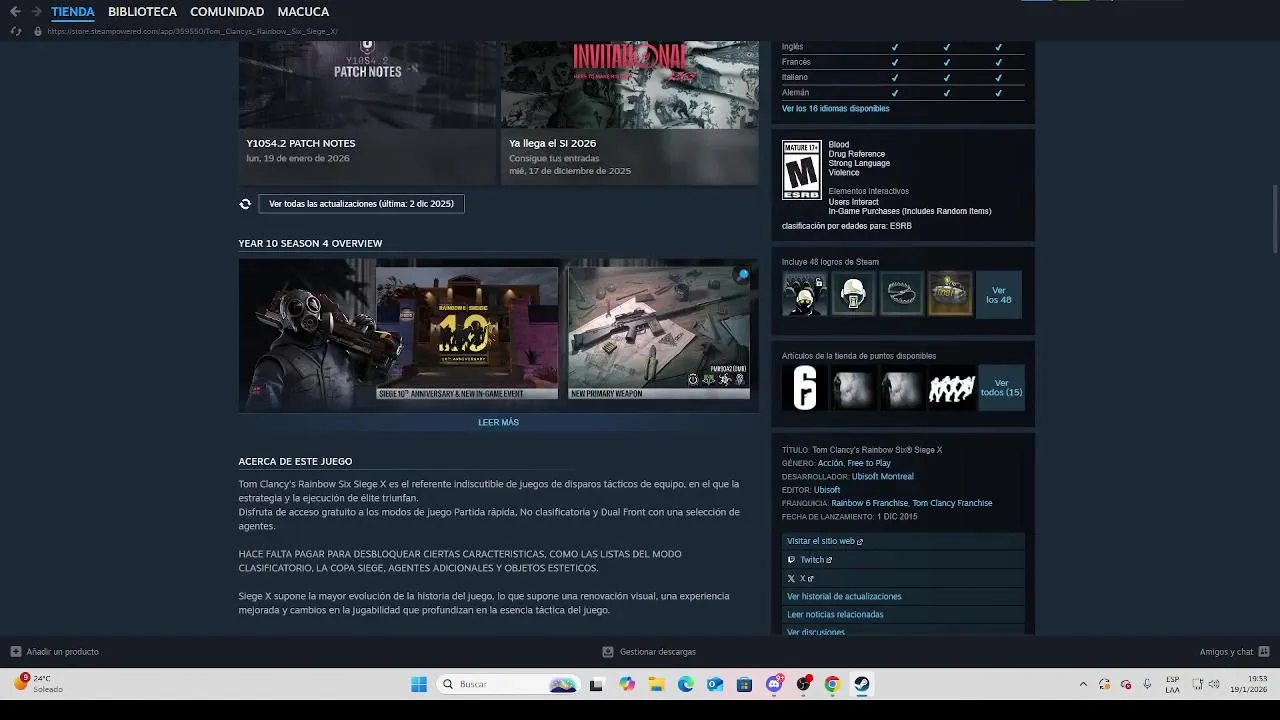Viewport: 1280px width, 720px height.
Task: Open the Ya llega el SI 2026 news card
Action: (x=629, y=113)
